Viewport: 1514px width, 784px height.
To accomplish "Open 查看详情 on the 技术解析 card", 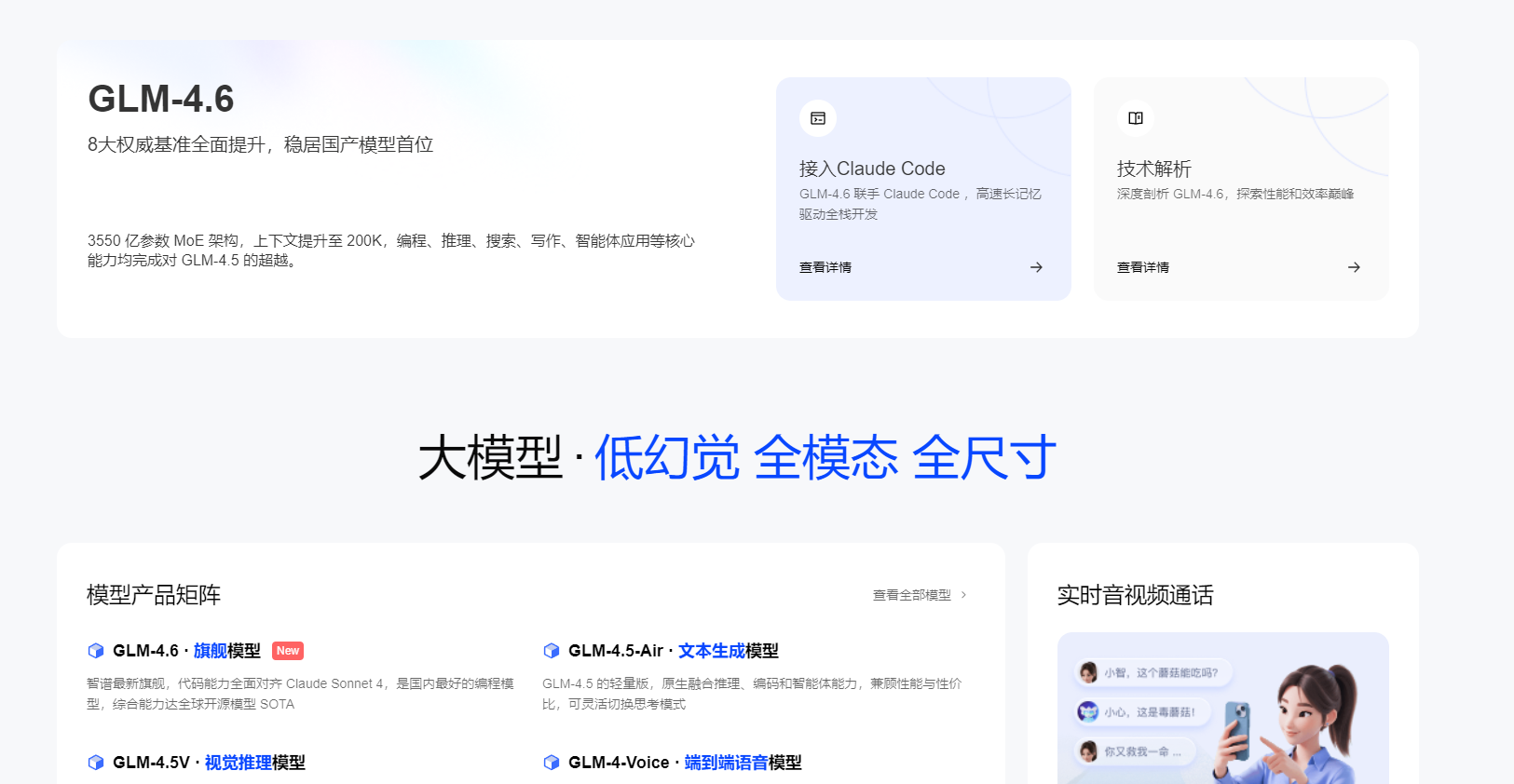I will click(1143, 267).
